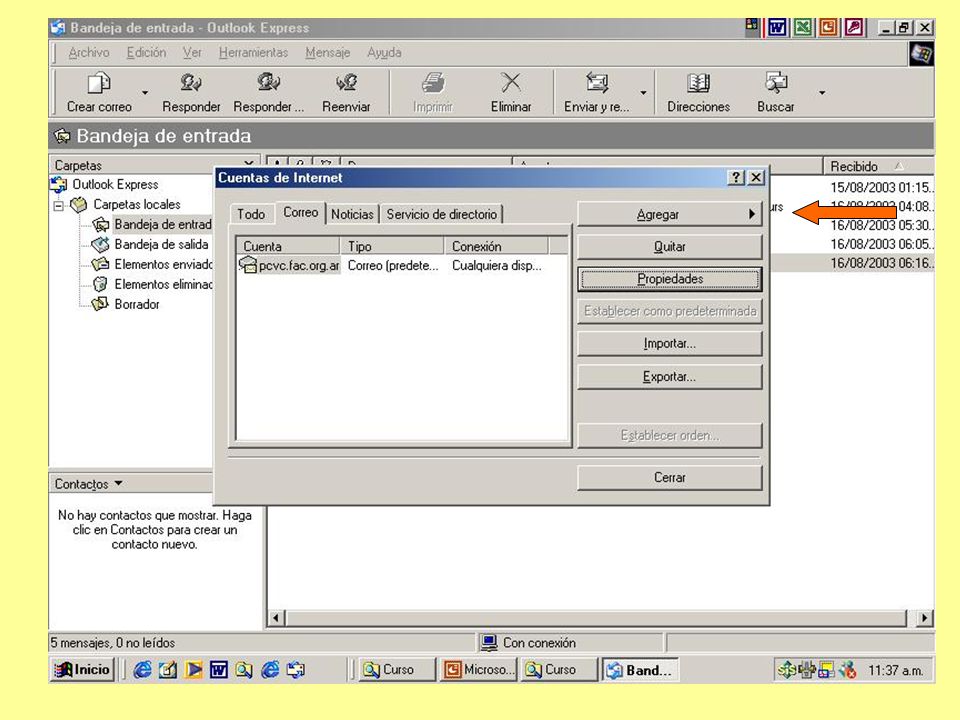Open the Archivo menu
960x720 pixels.
(x=89, y=53)
